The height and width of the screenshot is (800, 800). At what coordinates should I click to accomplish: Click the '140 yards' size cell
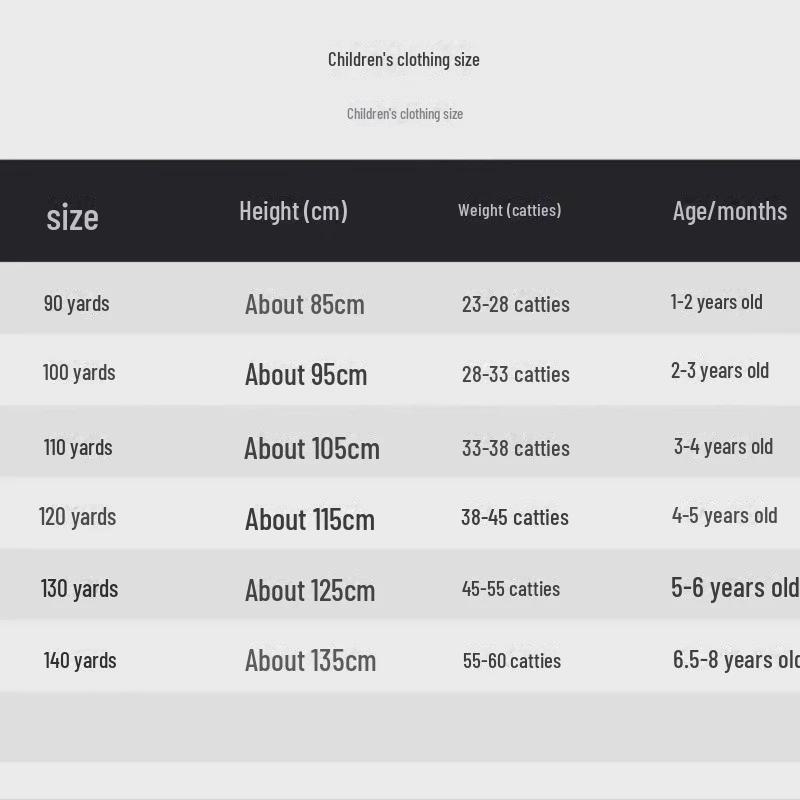[x=80, y=660]
